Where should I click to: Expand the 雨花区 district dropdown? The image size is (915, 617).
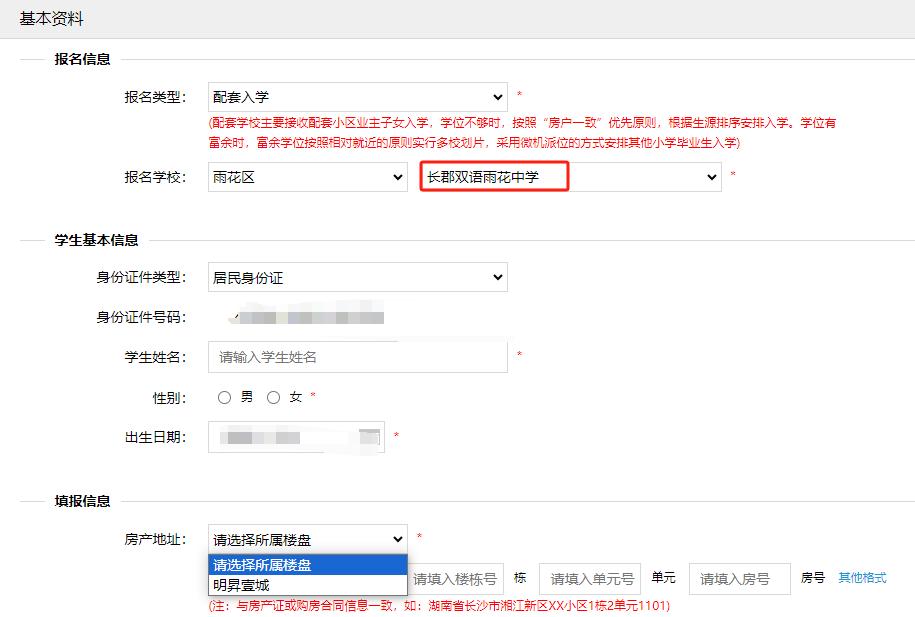[307, 177]
